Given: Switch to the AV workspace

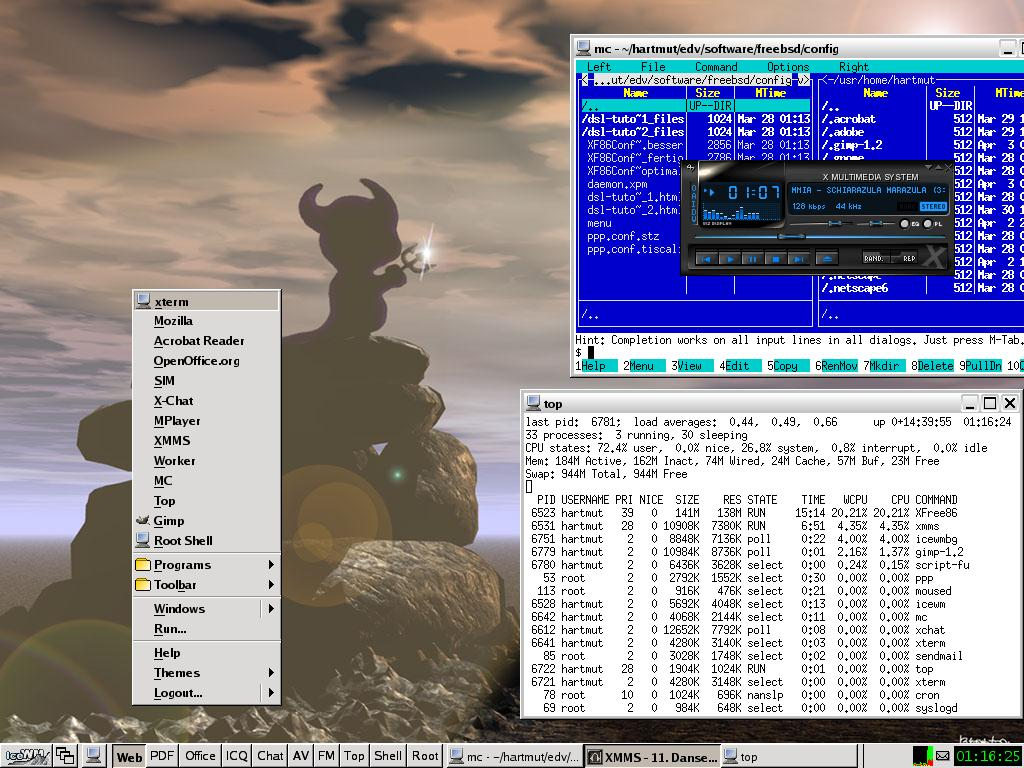Looking at the screenshot, I should 301,756.
